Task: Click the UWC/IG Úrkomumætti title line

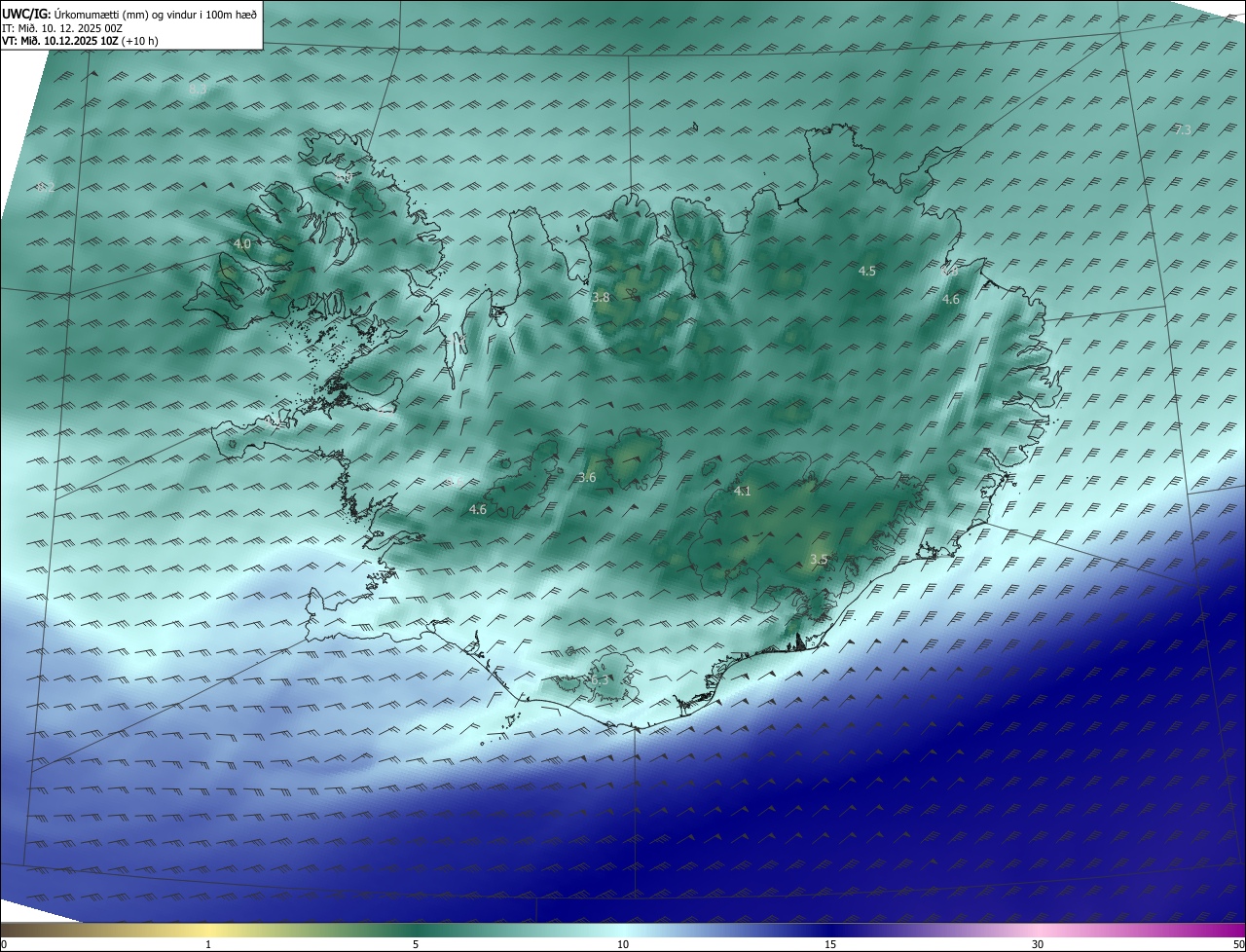Action: [128, 15]
